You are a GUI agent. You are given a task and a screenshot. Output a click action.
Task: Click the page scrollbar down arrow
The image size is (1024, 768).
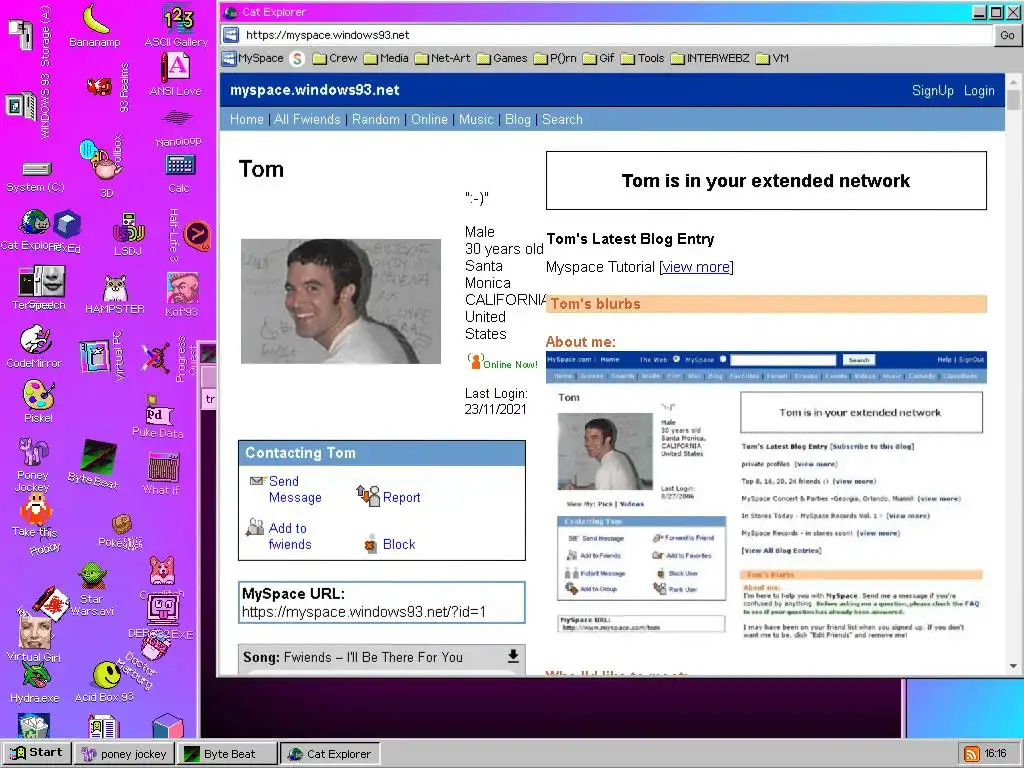1014,666
